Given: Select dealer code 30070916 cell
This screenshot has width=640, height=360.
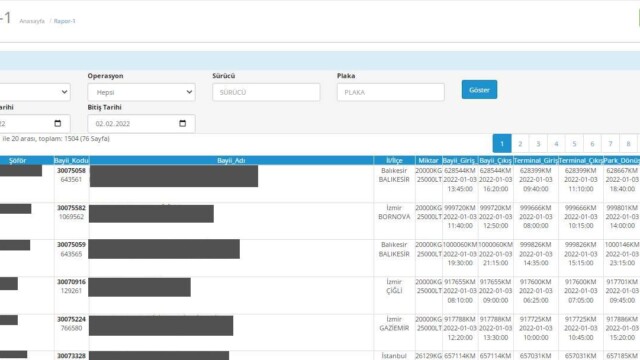Looking at the screenshot, I should 71,295.
